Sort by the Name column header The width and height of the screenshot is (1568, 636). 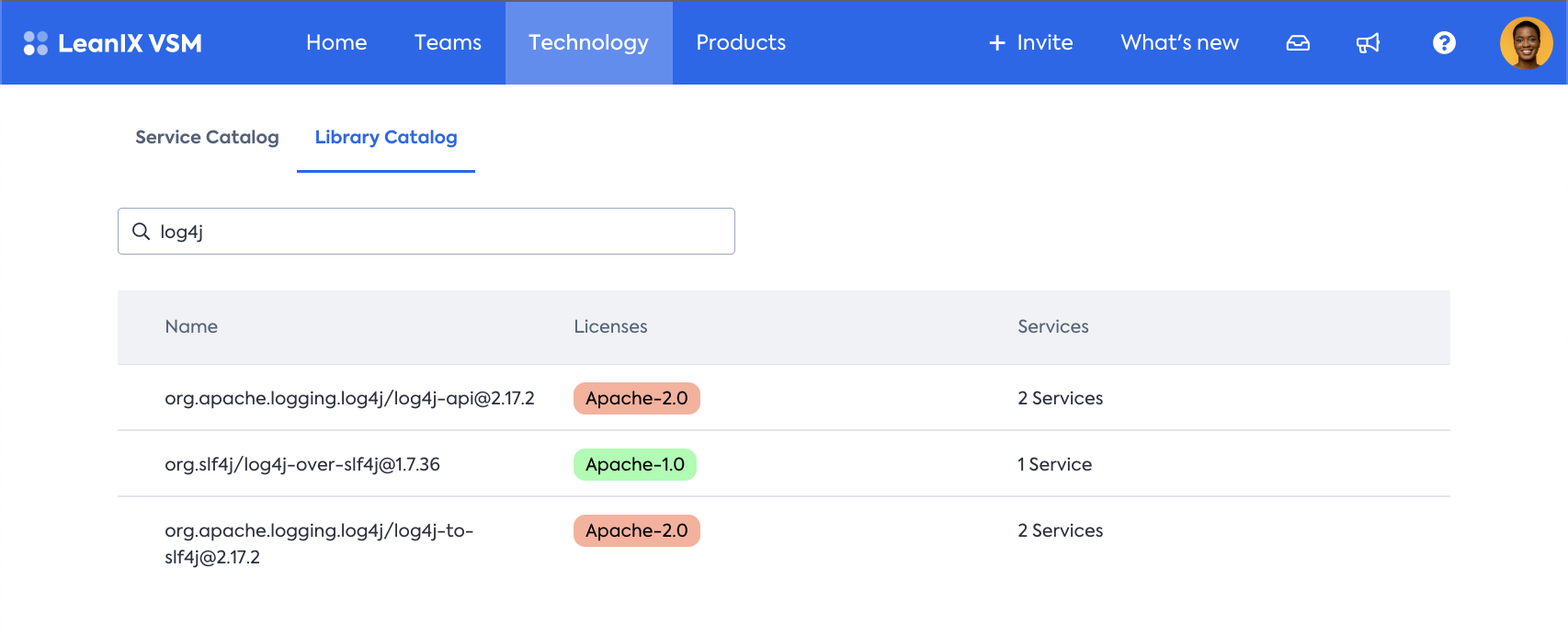[x=191, y=326]
